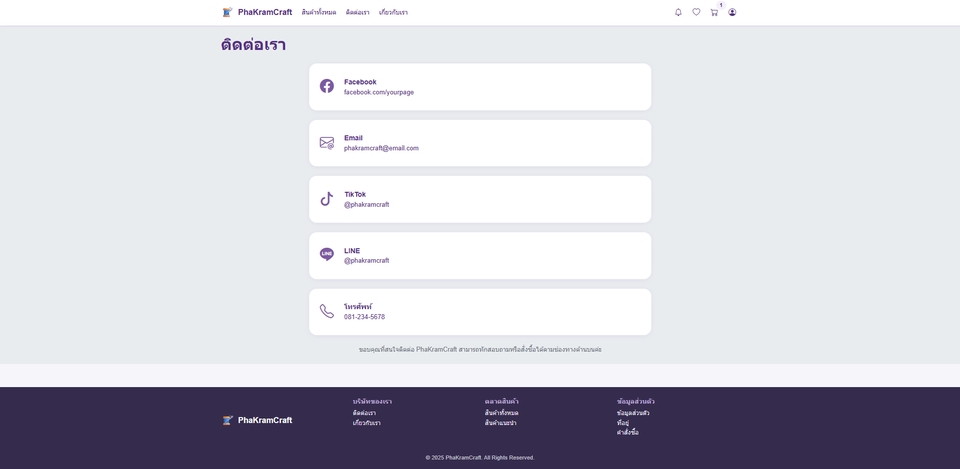Click the PhaKramCraft logo in footer
960x469 pixels.
(x=257, y=420)
